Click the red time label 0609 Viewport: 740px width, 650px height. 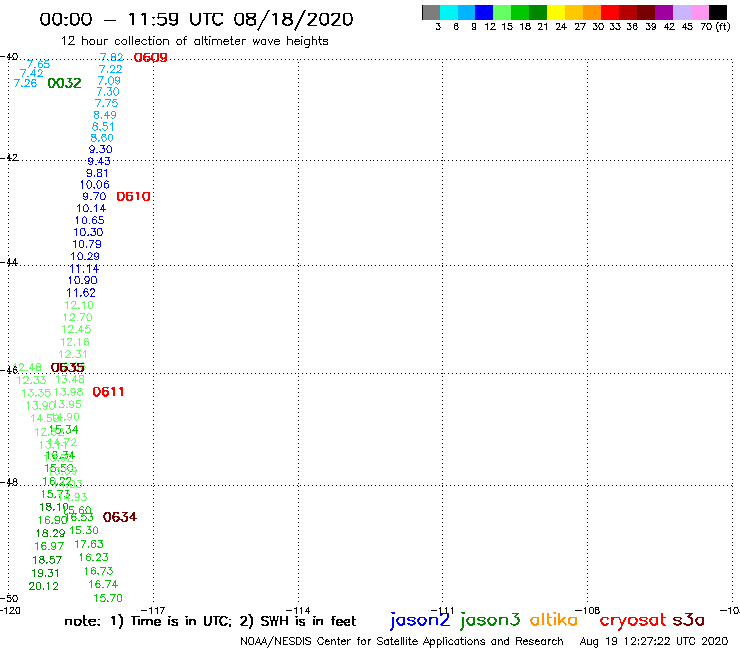coord(151,58)
